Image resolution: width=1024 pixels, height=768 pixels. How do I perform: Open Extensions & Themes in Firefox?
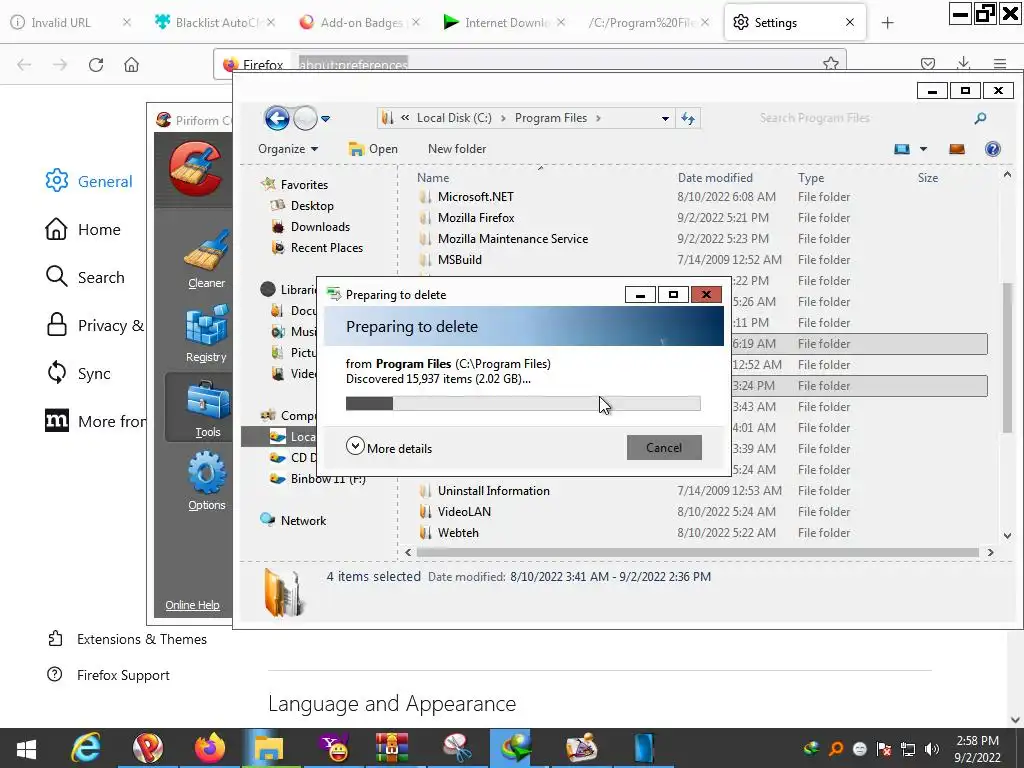point(127,639)
